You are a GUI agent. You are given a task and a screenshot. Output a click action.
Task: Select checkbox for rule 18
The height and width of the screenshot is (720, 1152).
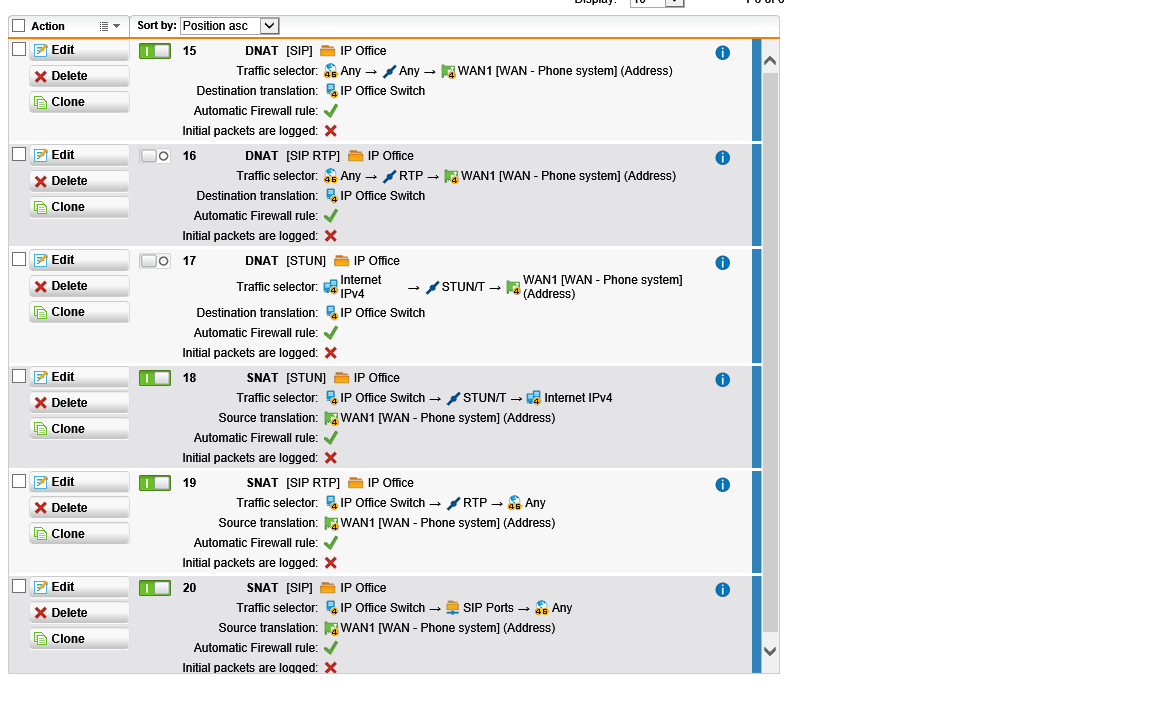click(x=19, y=376)
